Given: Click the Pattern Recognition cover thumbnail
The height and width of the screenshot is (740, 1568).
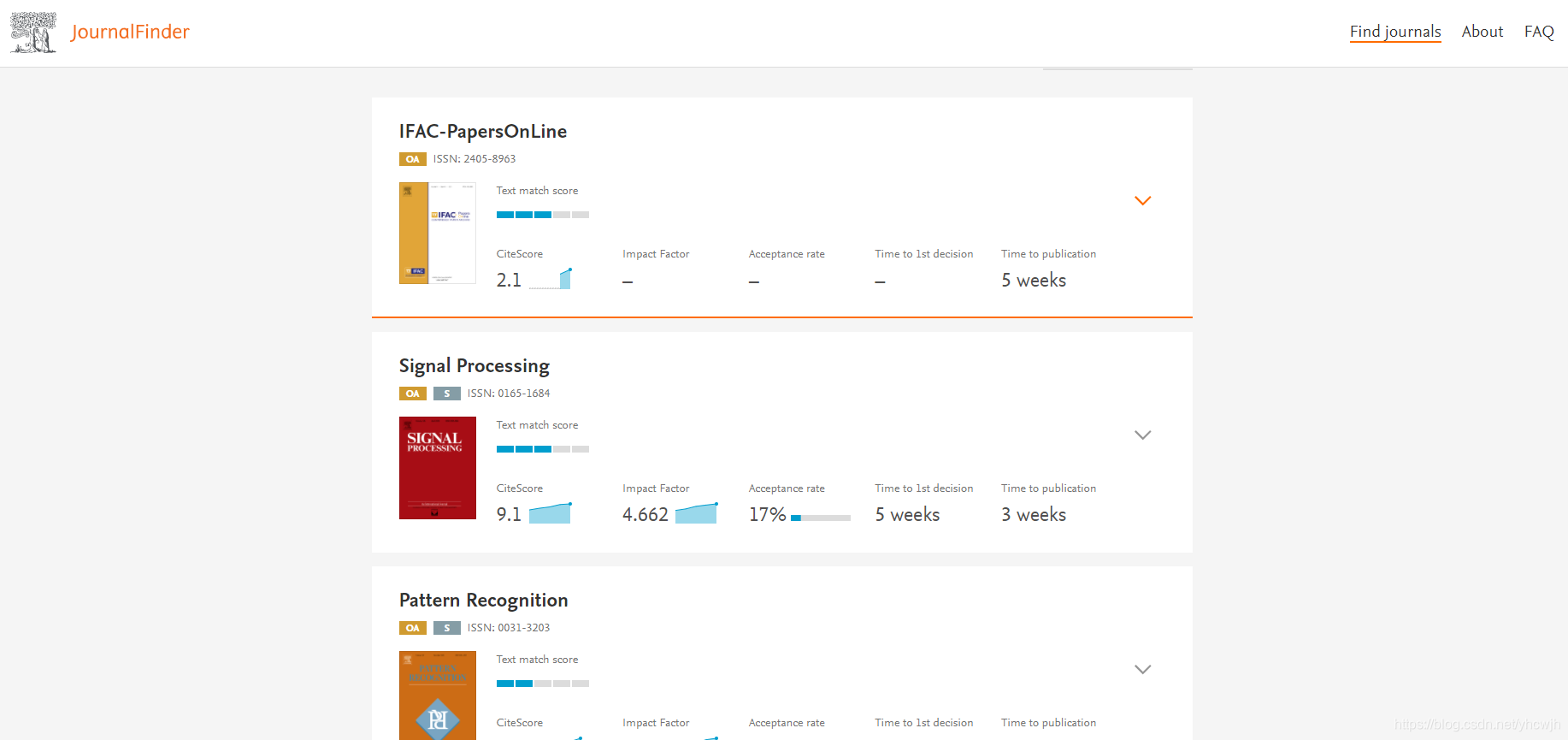Looking at the screenshot, I should point(438,696).
